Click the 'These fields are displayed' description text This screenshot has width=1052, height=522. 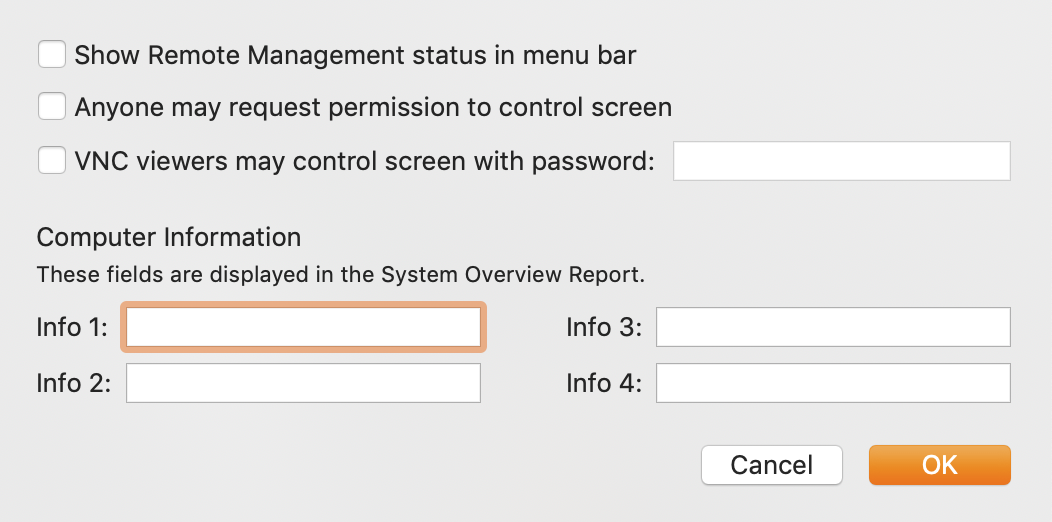340,275
